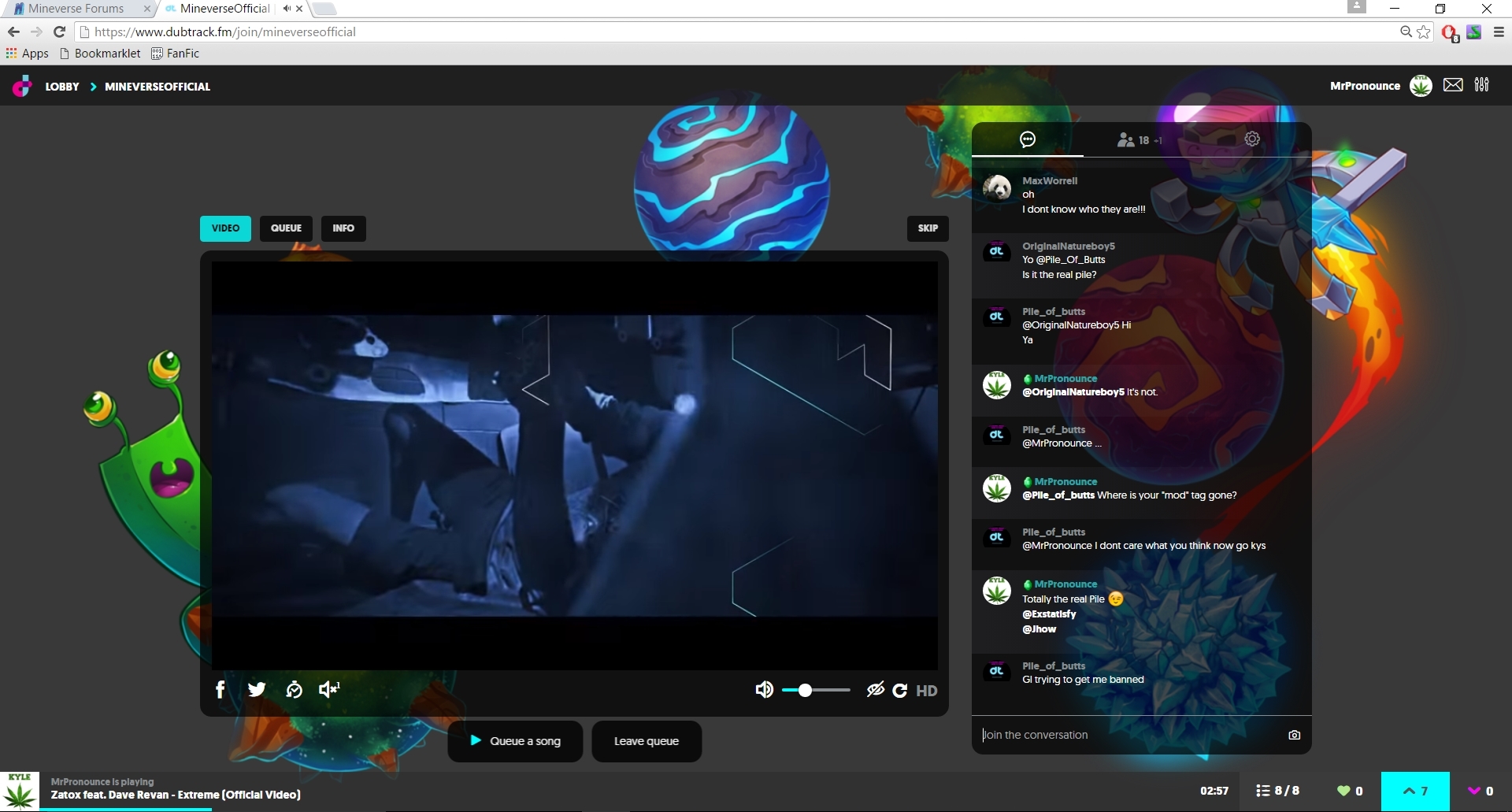
Task: Click the @Exstatisfy mention in chat
Action: coord(1049,614)
